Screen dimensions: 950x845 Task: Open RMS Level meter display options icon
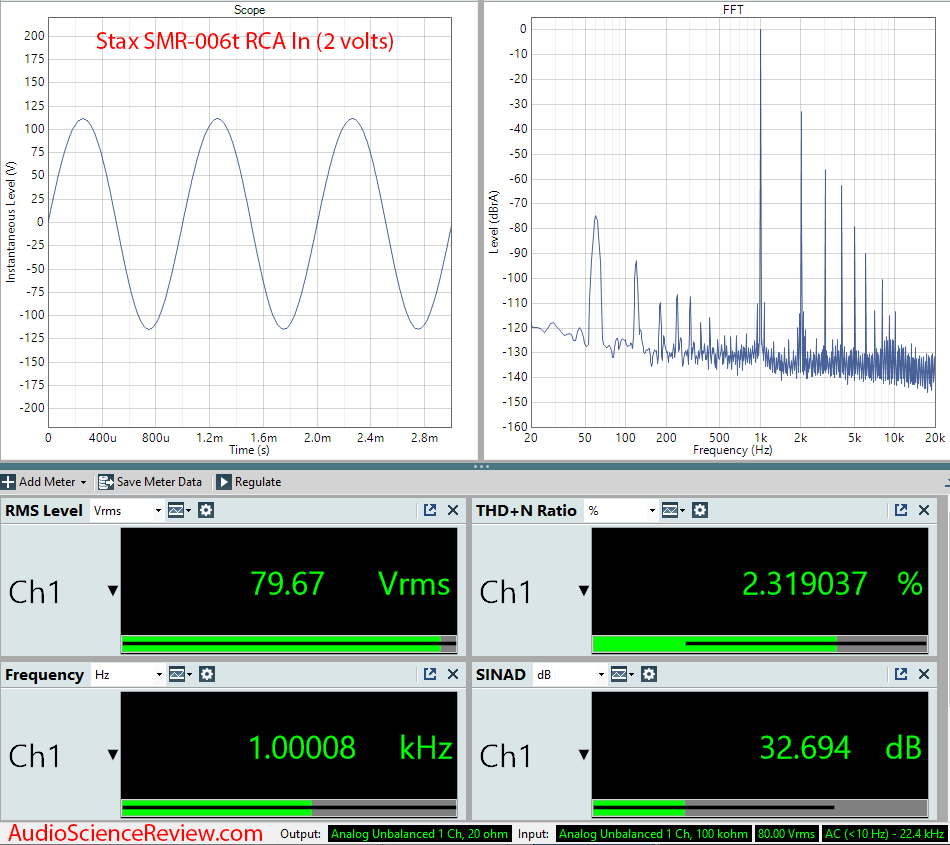(179, 511)
